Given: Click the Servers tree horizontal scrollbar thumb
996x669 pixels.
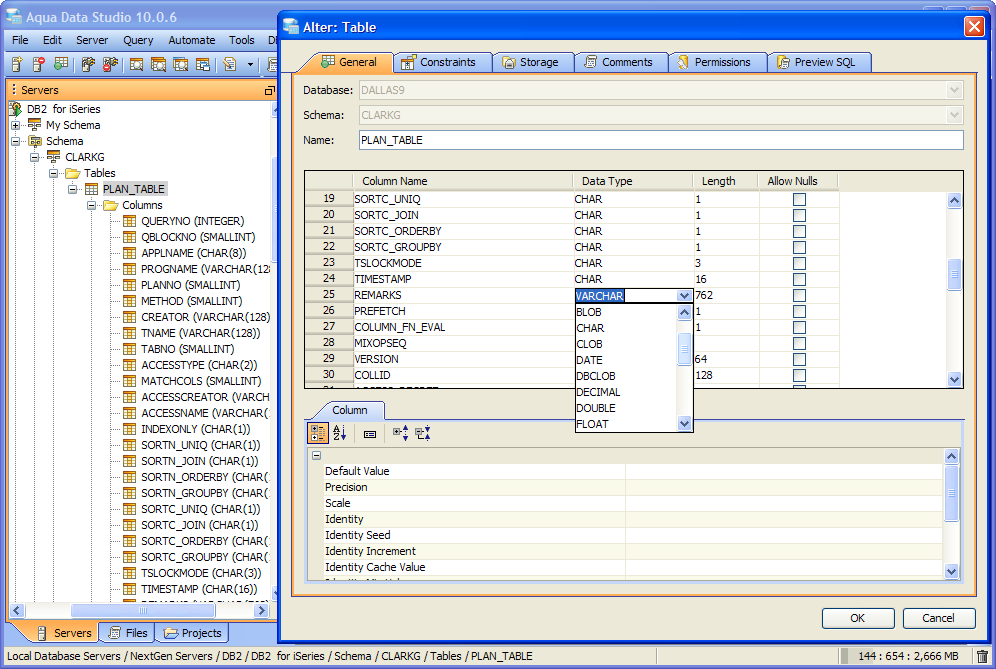Looking at the screenshot, I should (142, 611).
